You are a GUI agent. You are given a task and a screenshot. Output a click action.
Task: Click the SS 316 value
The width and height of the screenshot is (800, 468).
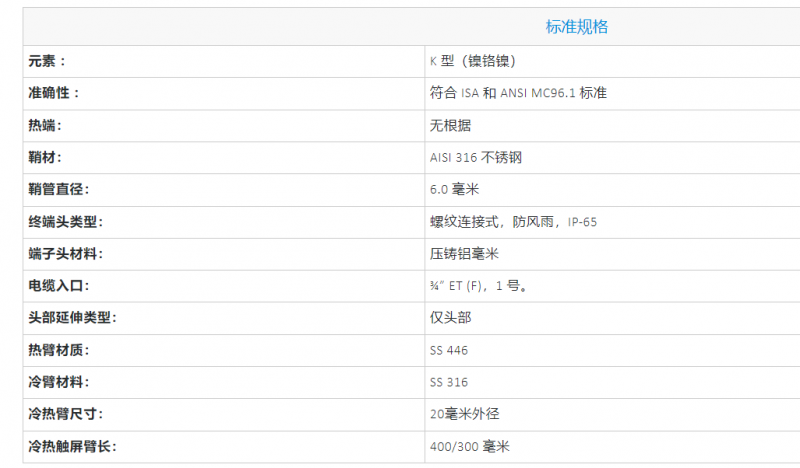coord(449,382)
